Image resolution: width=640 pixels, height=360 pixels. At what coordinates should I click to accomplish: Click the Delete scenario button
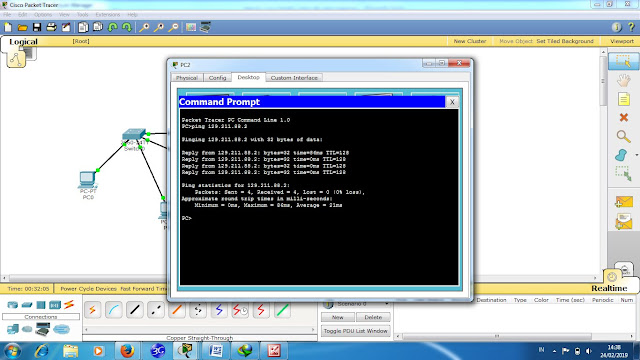point(373,317)
